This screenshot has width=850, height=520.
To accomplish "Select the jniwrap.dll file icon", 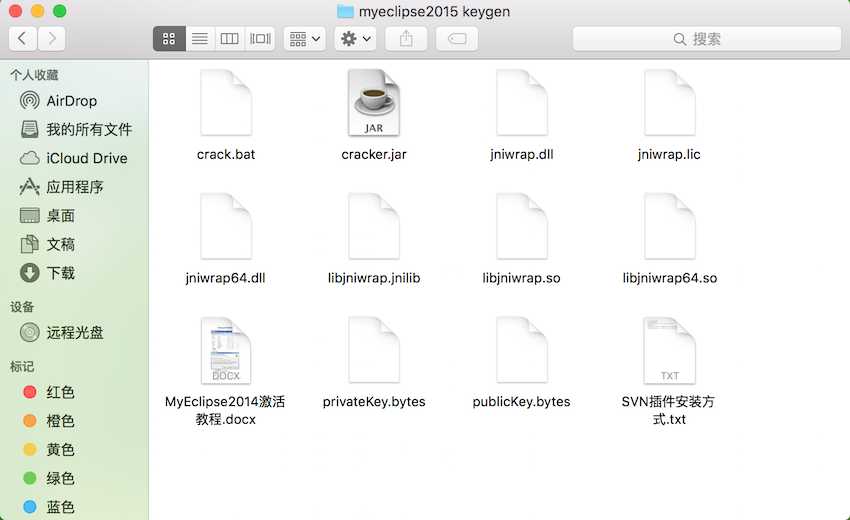I will tap(521, 102).
